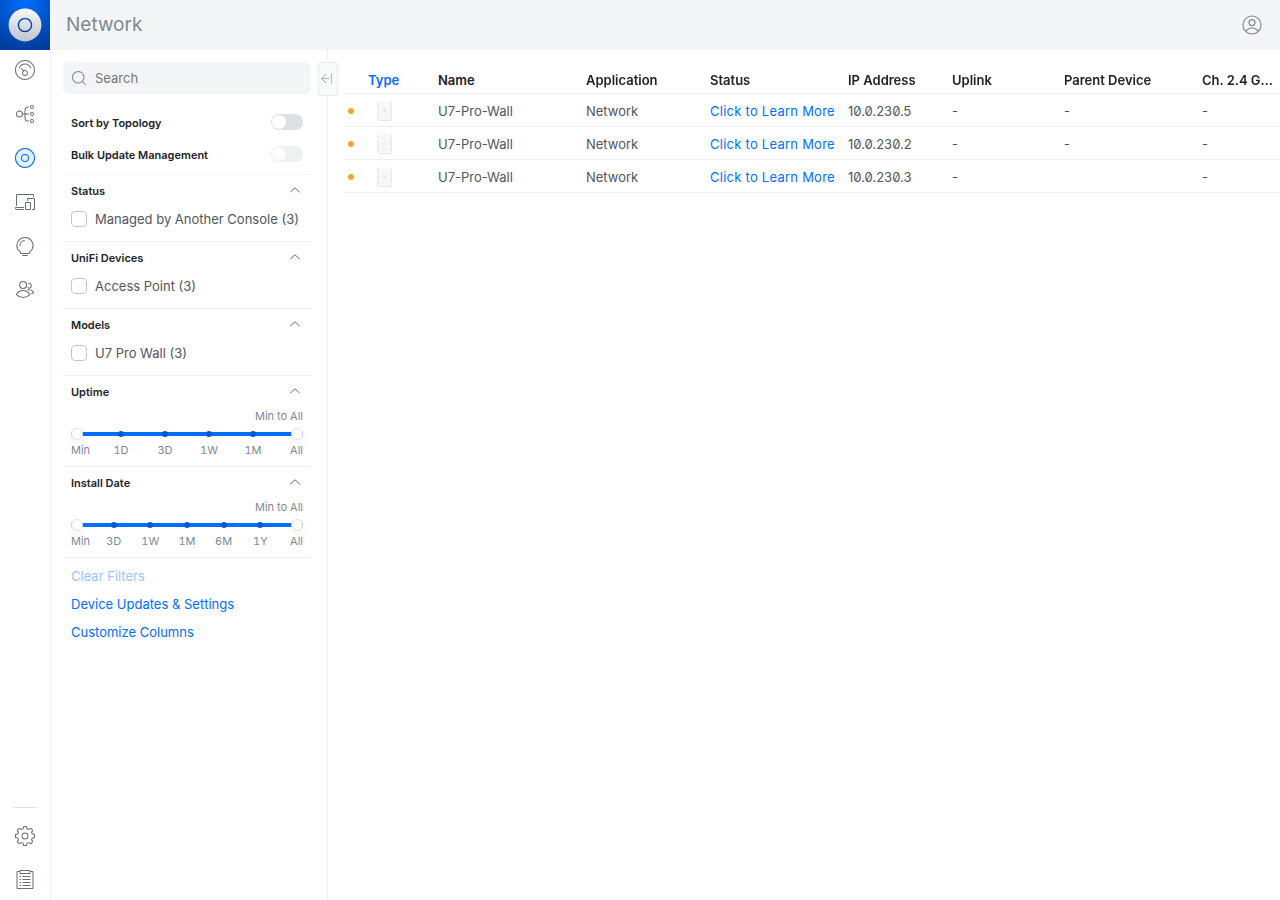Click to Learn More for 10.0.230.2
Image resolution: width=1280 pixels, height=900 pixels.
pos(772,144)
